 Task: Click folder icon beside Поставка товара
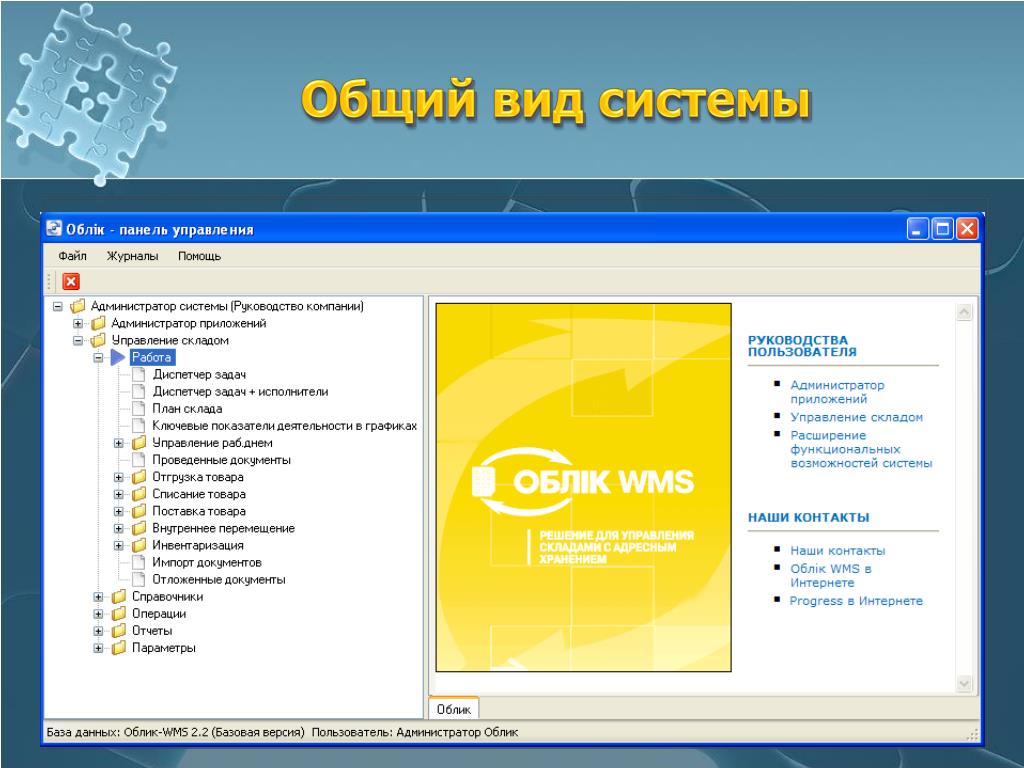pos(138,511)
